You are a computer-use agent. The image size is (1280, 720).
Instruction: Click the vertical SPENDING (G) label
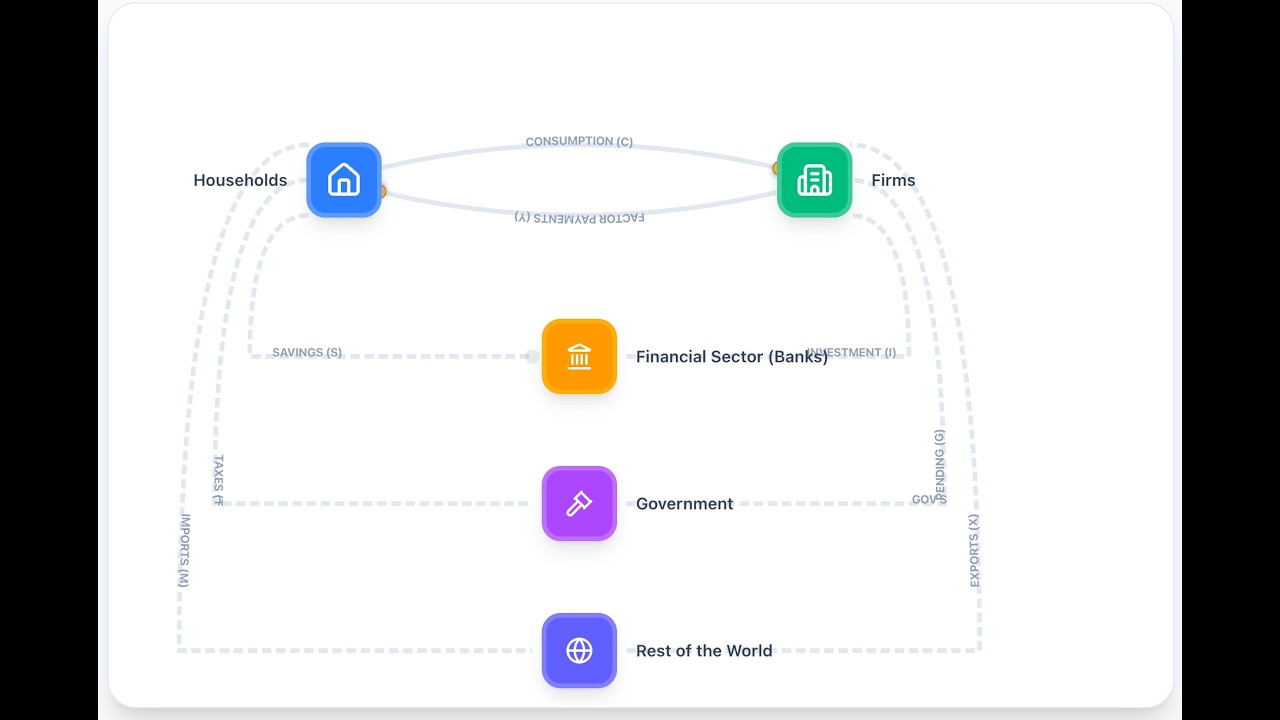pyautogui.click(x=939, y=464)
